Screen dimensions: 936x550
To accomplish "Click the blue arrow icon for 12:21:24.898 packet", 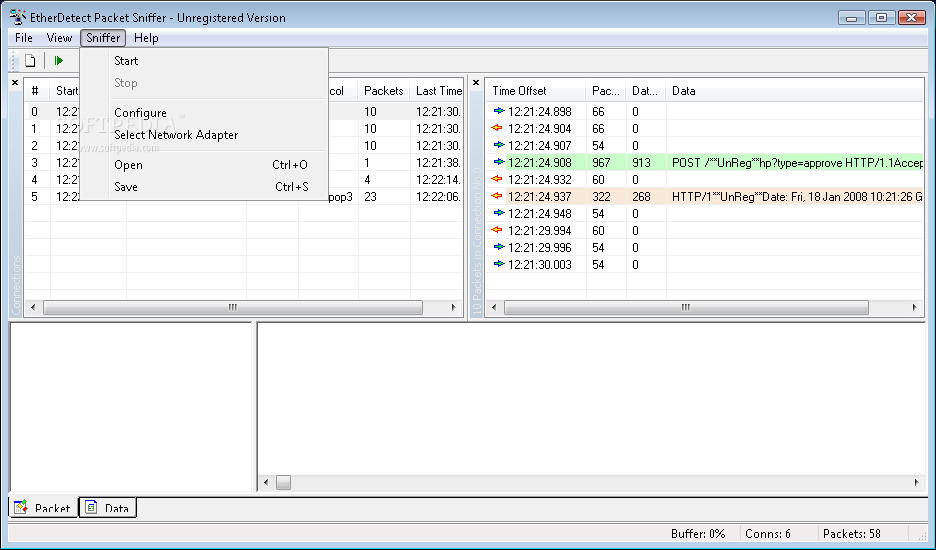I will [498, 111].
